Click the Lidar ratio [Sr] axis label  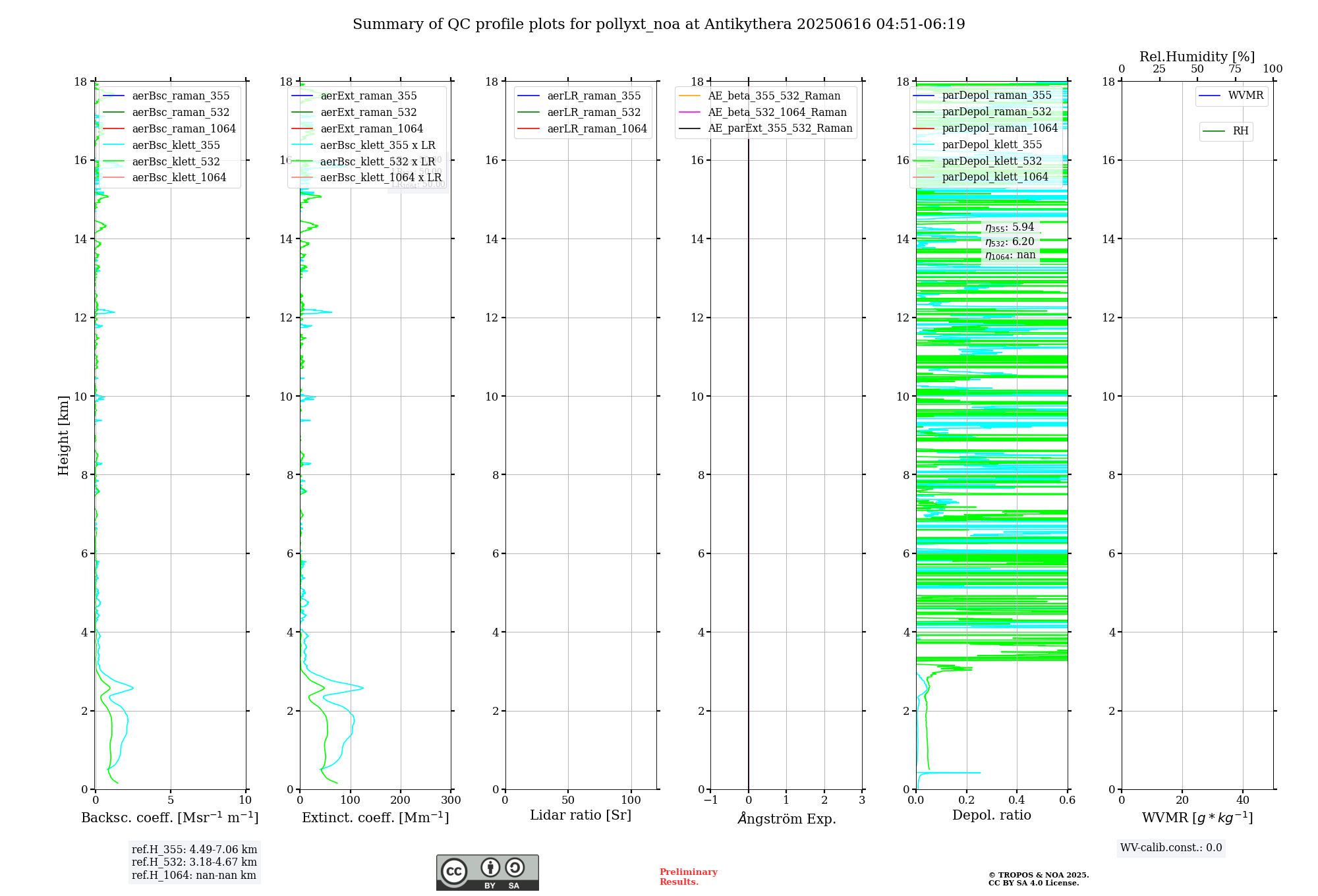coord(581,816)
